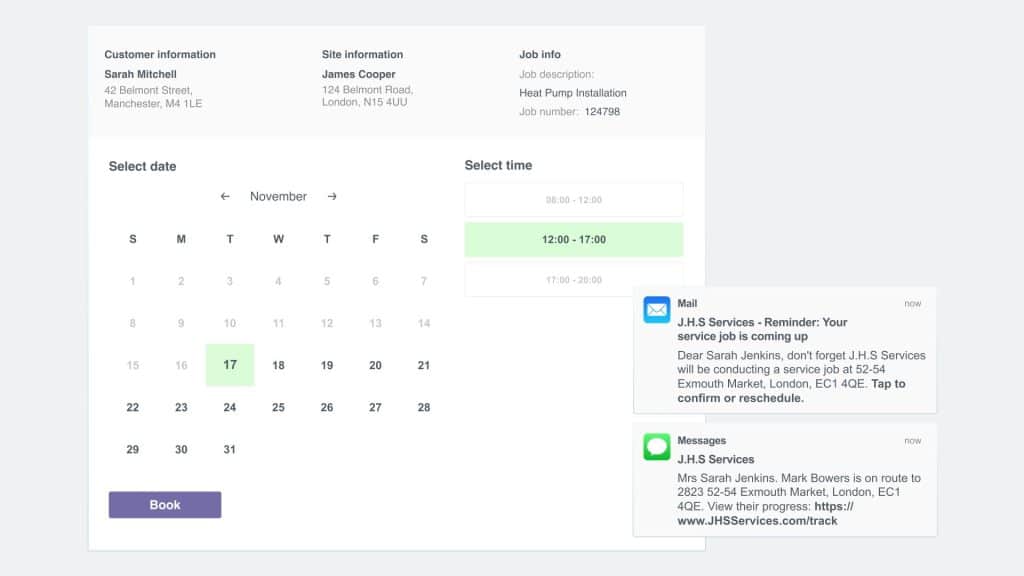Select date 18 in the calendar
1024x576 pixels.
[x=278, y=366]
